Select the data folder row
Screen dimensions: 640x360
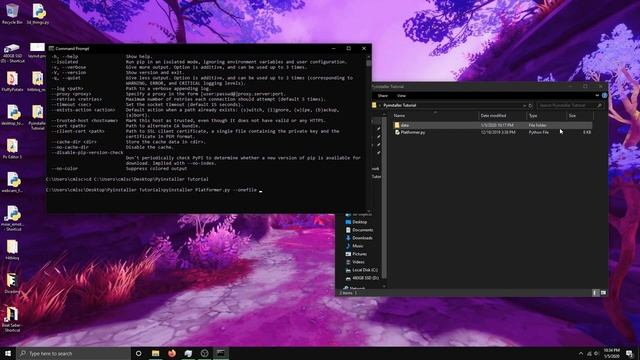[493, 125]
